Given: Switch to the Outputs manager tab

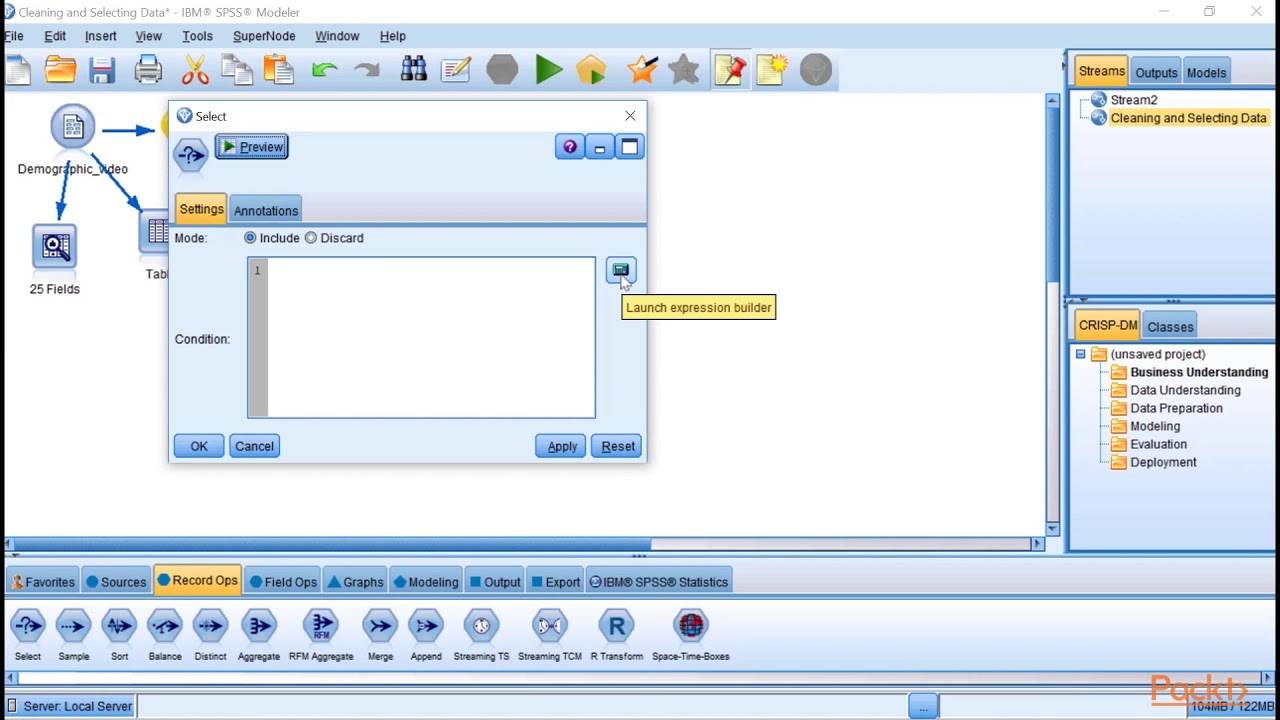Looking at the screenshot, I should coord(1156,73).
